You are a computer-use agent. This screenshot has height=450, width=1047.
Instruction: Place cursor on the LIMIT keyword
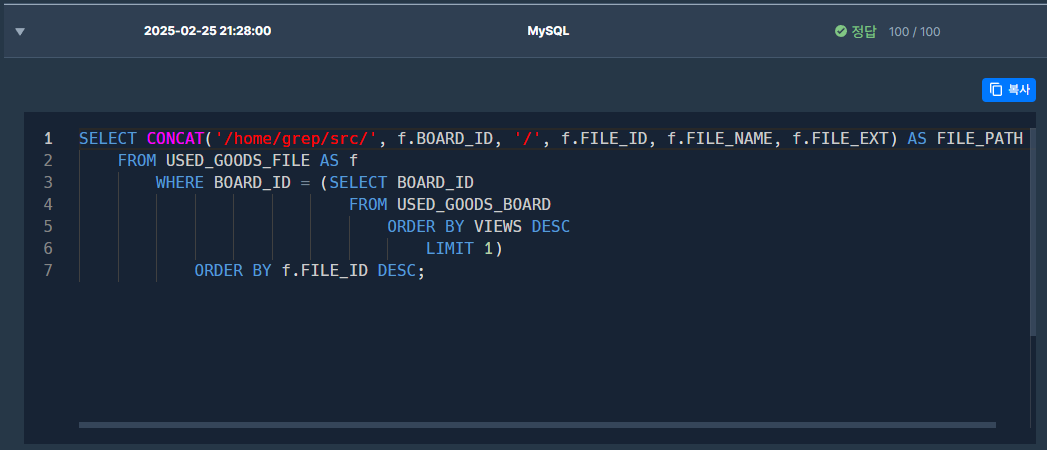450,248
